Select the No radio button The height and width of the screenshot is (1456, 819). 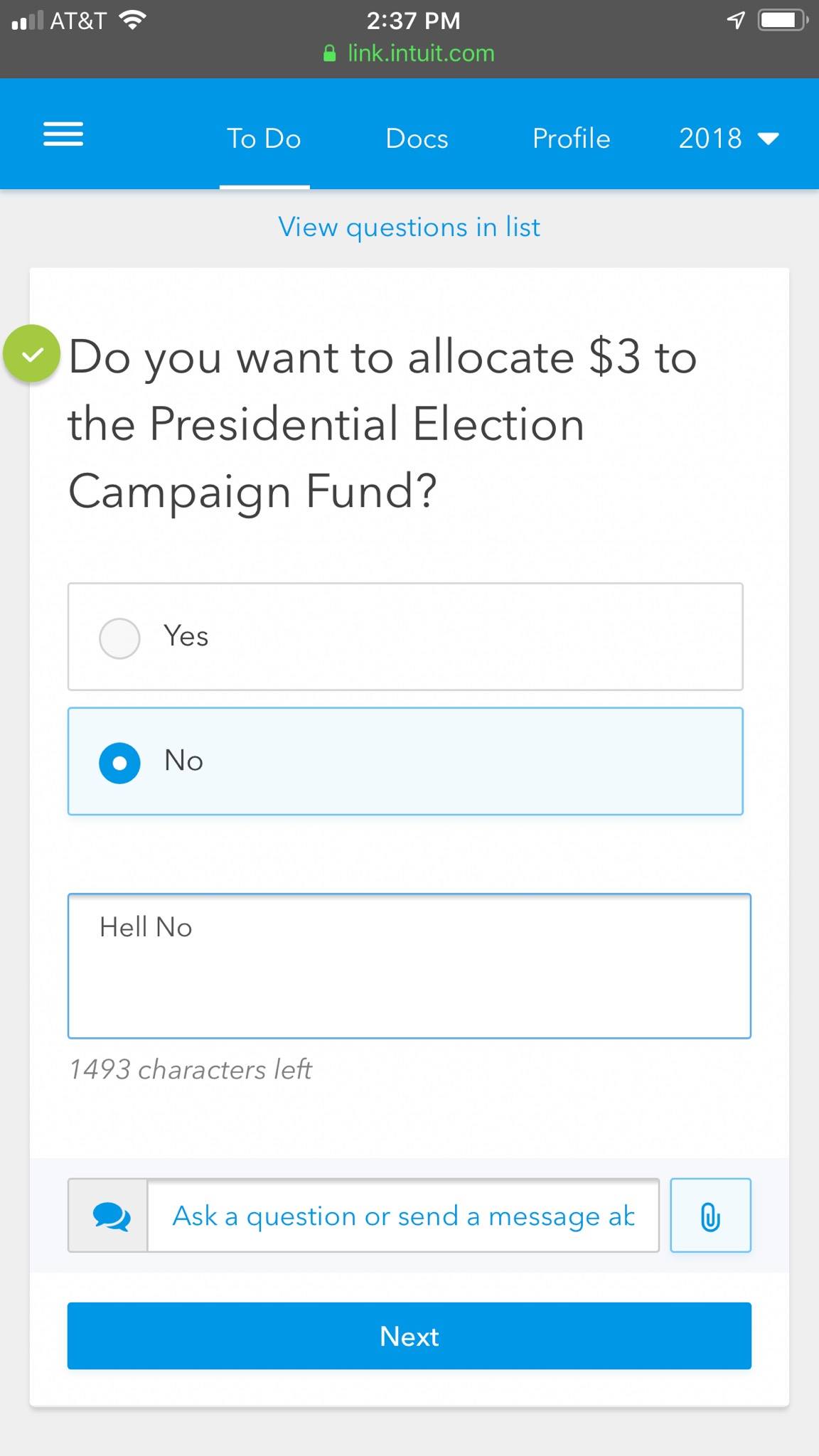click(119, 762)
